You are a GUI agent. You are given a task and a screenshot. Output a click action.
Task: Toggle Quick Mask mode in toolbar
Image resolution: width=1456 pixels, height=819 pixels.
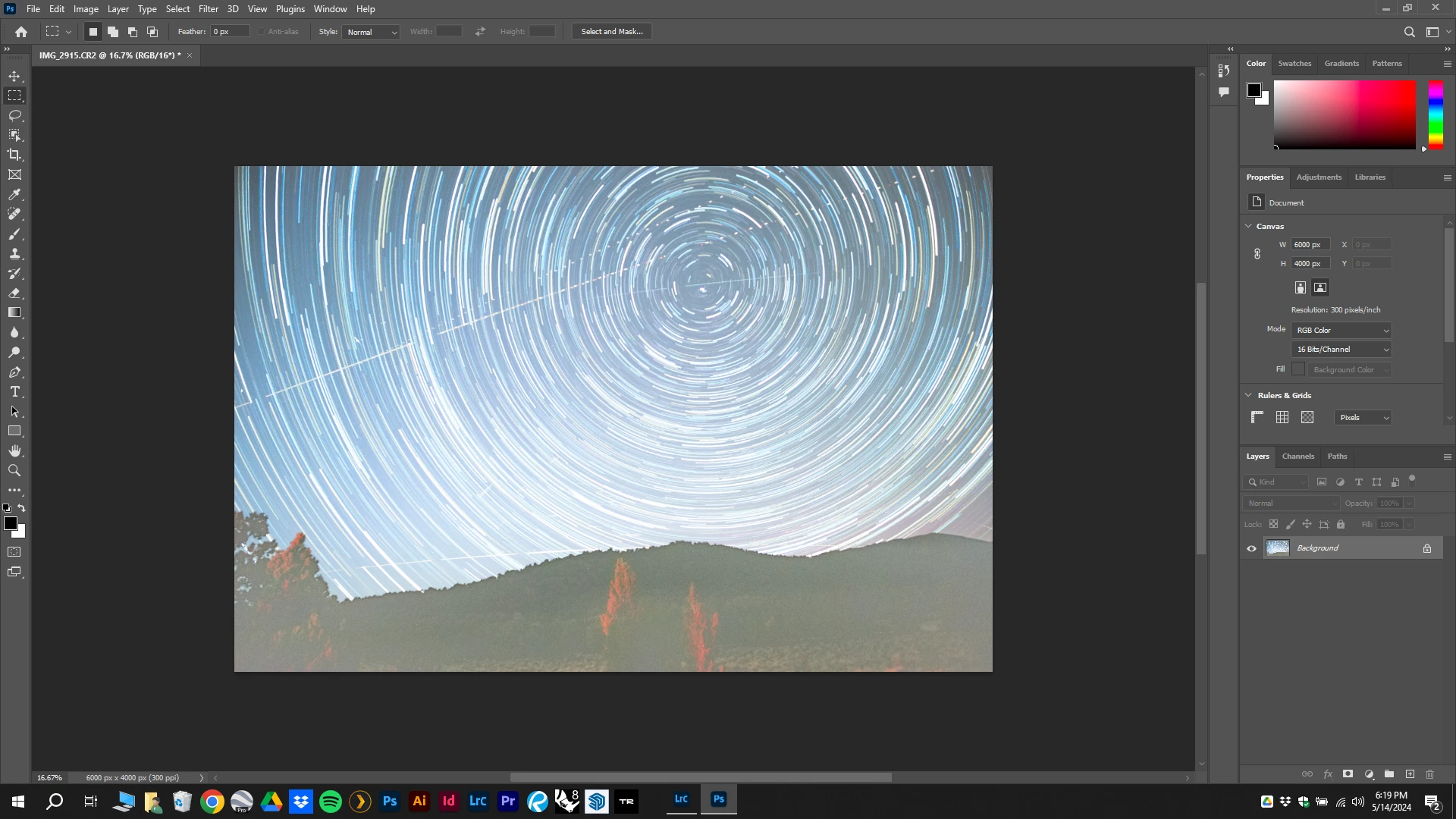[x=14, y=552]
